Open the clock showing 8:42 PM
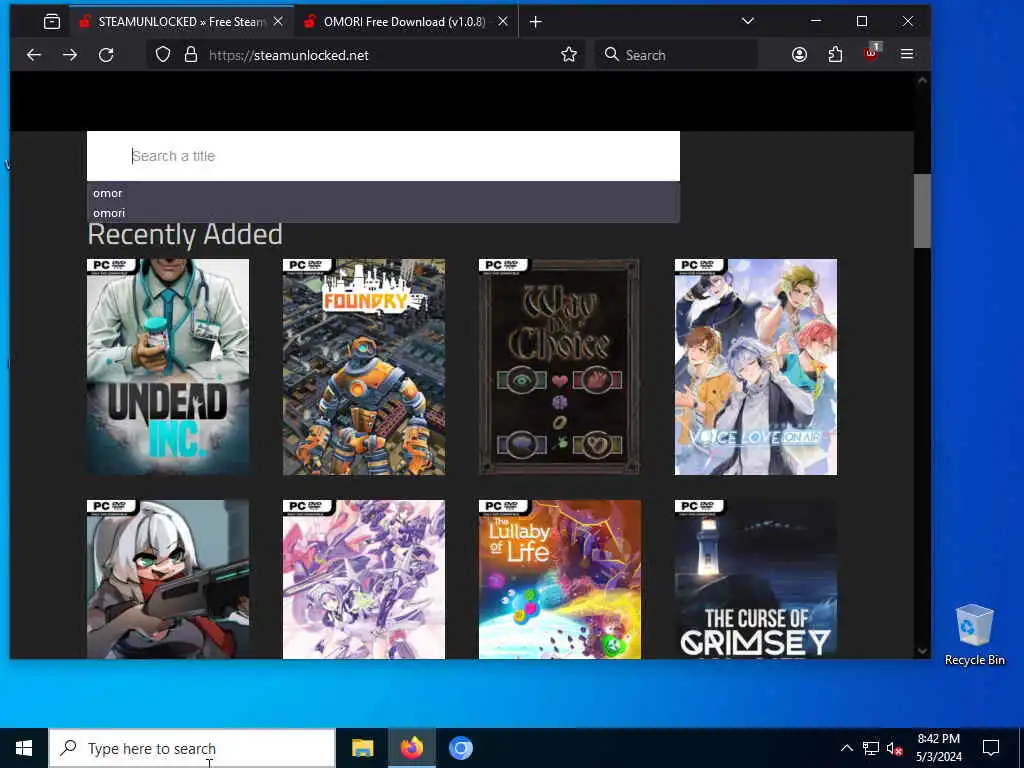This screenshot has width=1024, height=768. pos(938,748)
